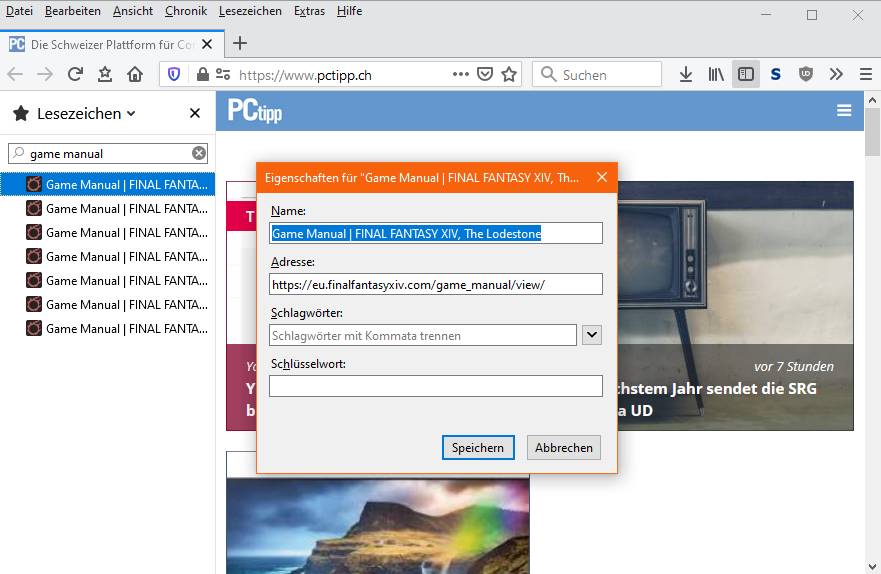
Task: Click the Suchen search box
Action: tap(597, 74)
